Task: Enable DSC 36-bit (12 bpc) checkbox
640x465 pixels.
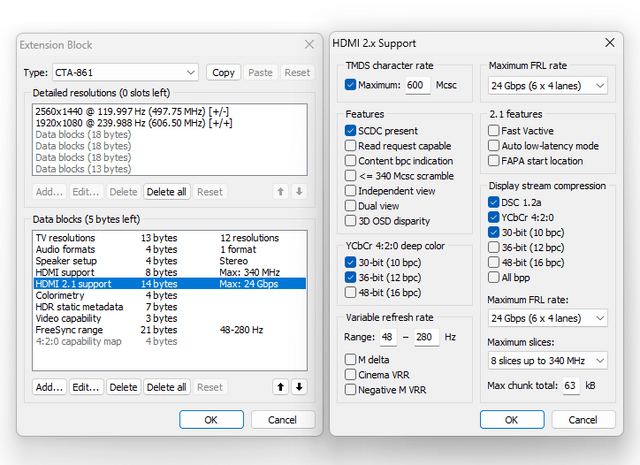Action: pyautogui.click(x=493, y=247)
